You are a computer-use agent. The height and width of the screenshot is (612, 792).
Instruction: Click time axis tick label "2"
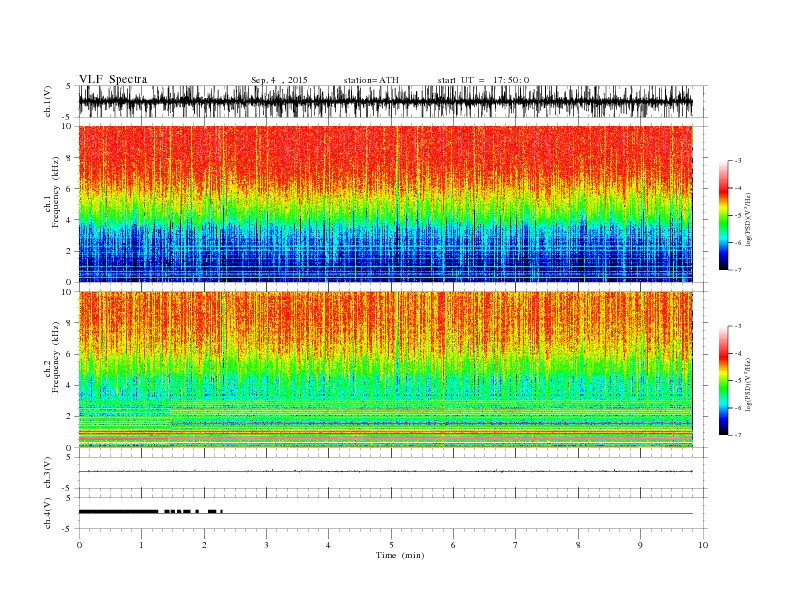click(204, 545)
